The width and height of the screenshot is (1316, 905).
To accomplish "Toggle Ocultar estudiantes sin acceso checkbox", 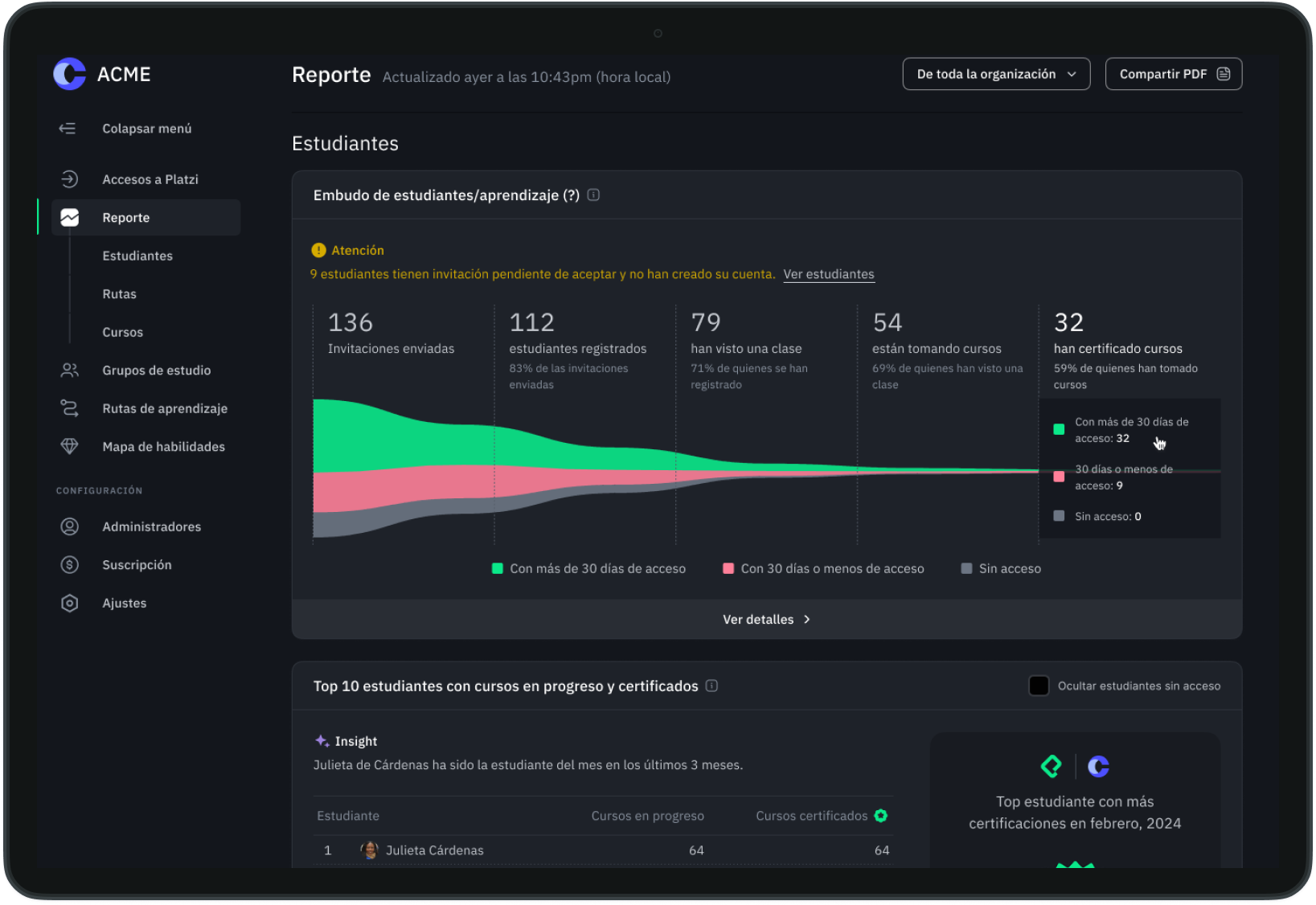I will pyautogui.click(x=1039, y=686).
